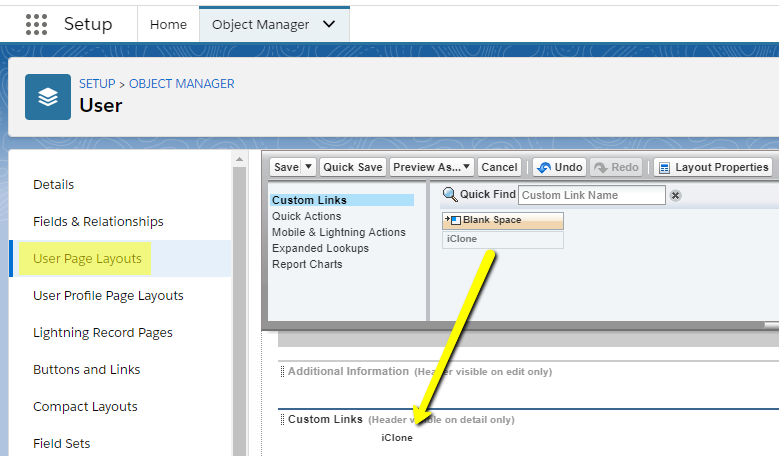Image resolution: width=779 pixels, height=456 pixels.
Task: Click the Save button
Action: click(286, 167)
